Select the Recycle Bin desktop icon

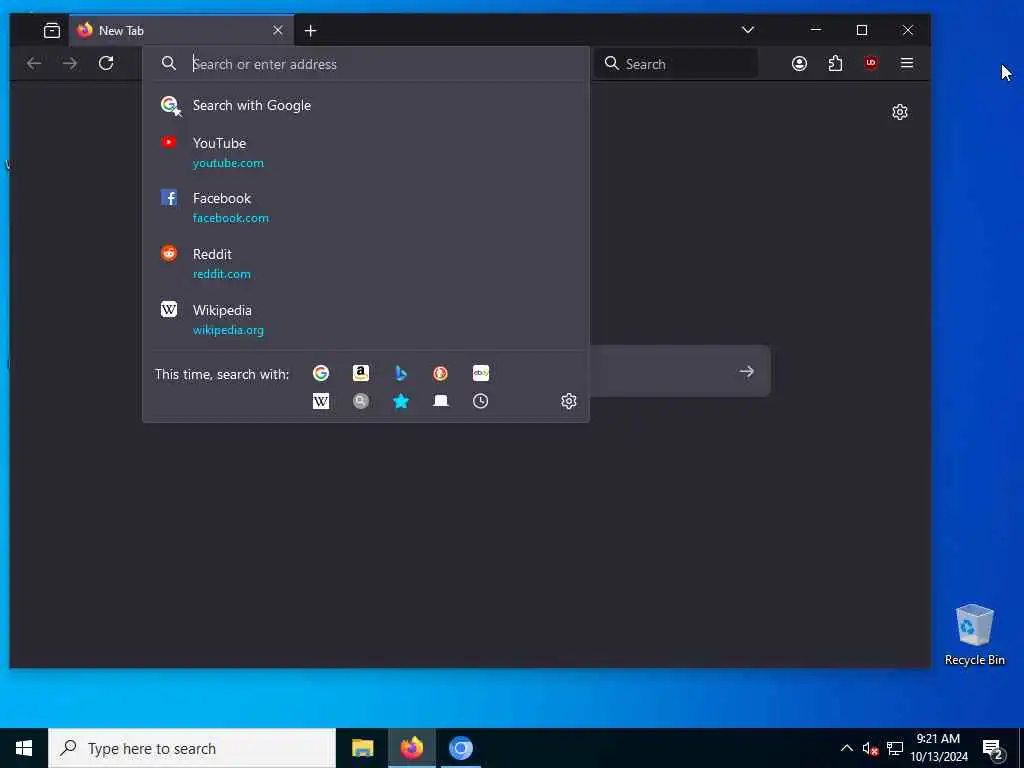pyautogui.click(x=974, y=635)
